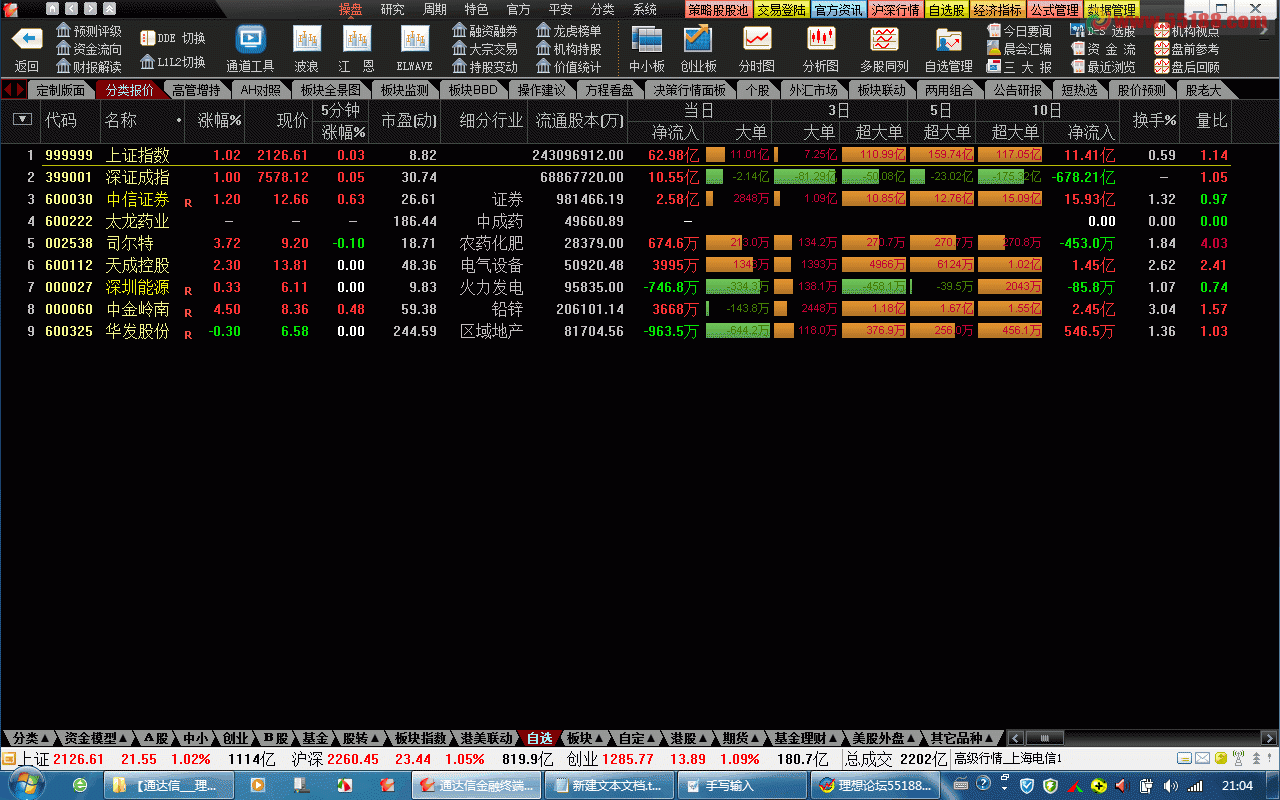Open 资金流向 in the toolbar

pyautogui.click(x=89, y=49)
